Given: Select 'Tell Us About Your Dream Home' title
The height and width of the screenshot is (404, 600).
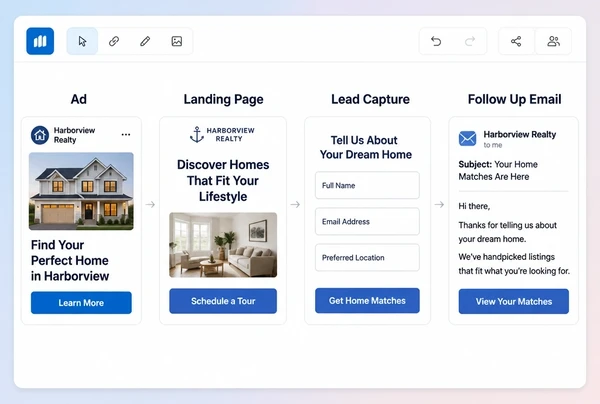Looking at the screenshot, I should 365,147.
